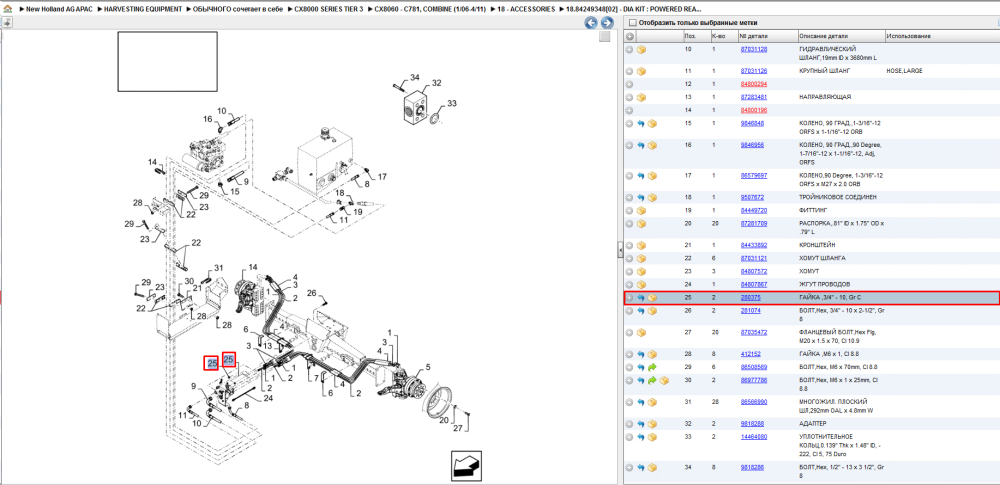Click the blue back arrow in row 17
Image resolution: width=1000 pixels, height=485 pixels.
(641, 175)
